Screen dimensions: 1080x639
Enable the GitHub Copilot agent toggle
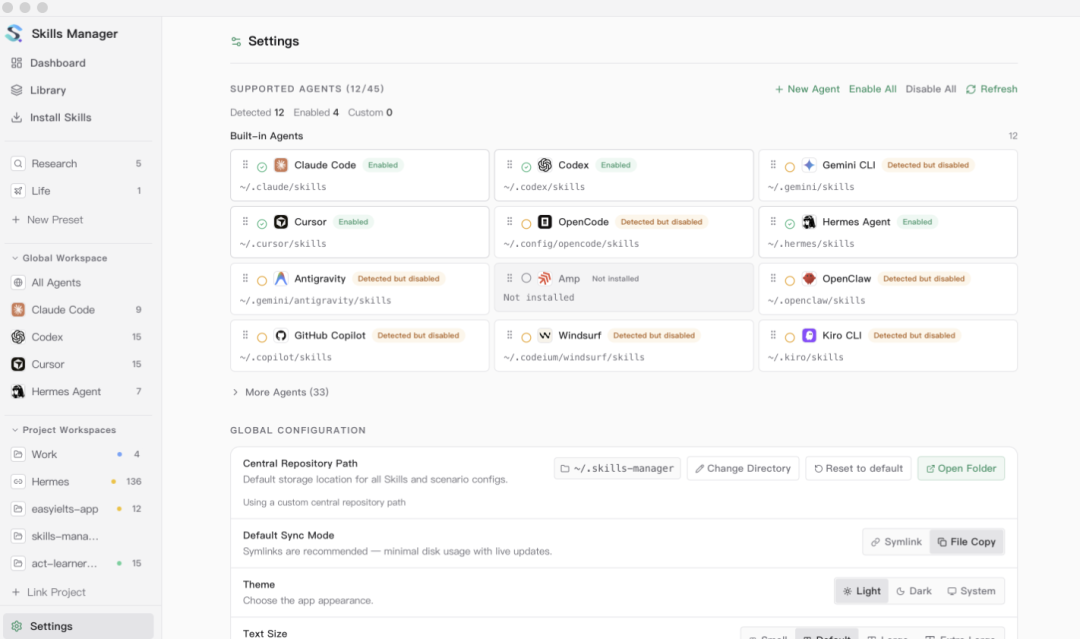pos(262,337)
